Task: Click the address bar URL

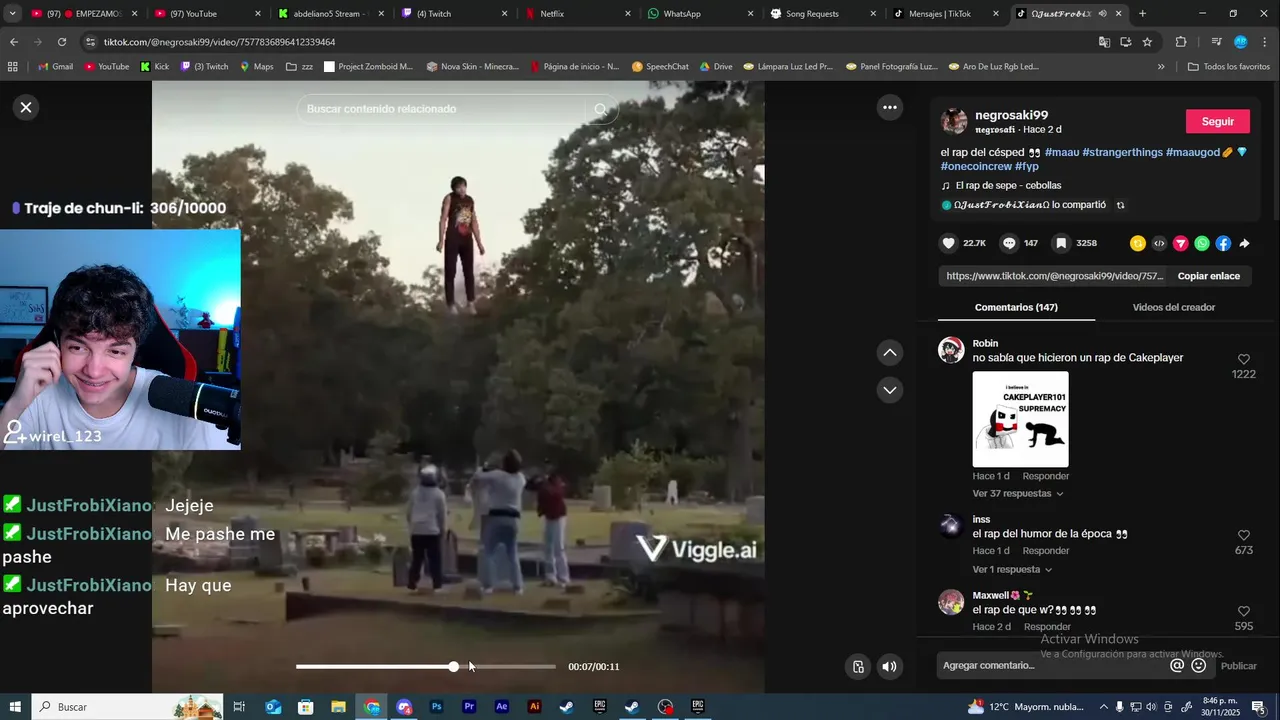Action: pyautogui.click(x=220, y=42)
